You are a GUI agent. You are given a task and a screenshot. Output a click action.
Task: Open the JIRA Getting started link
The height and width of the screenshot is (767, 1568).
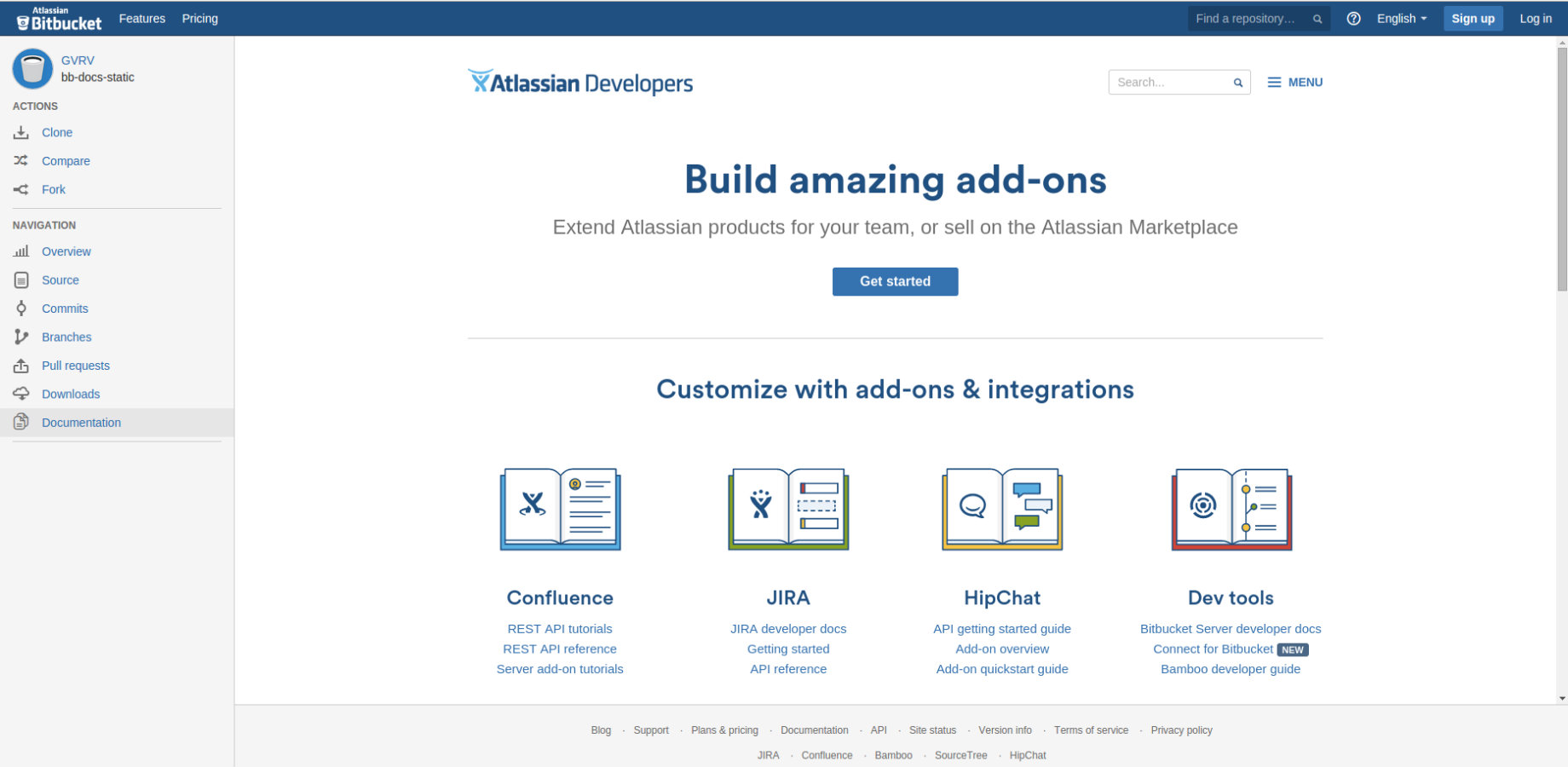[788, 649]
